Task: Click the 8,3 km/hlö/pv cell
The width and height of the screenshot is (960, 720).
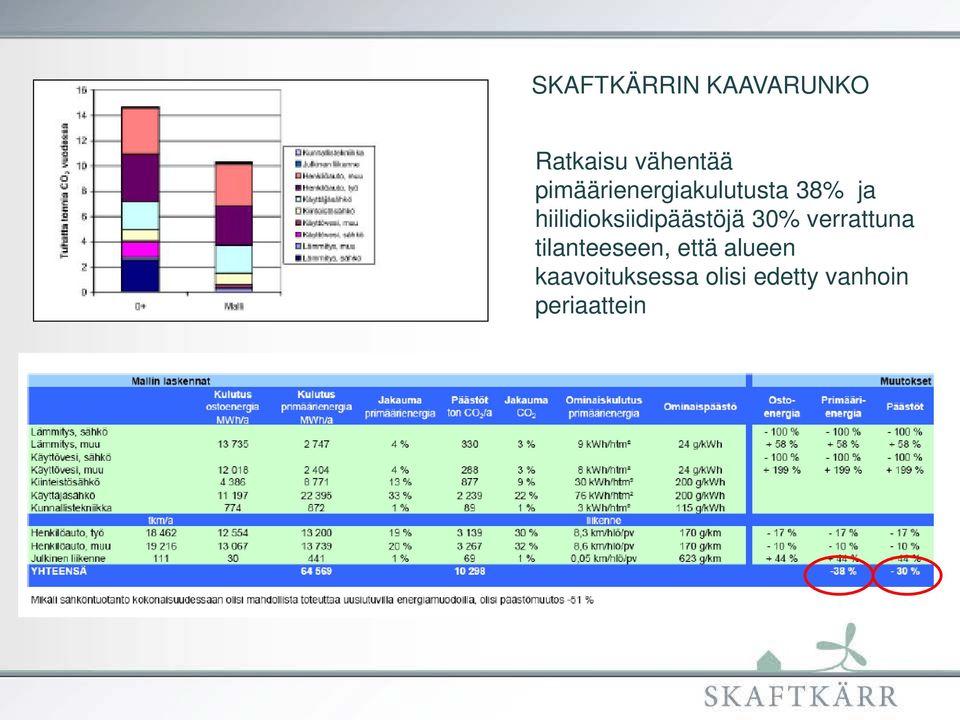Action: coord(604,533)
